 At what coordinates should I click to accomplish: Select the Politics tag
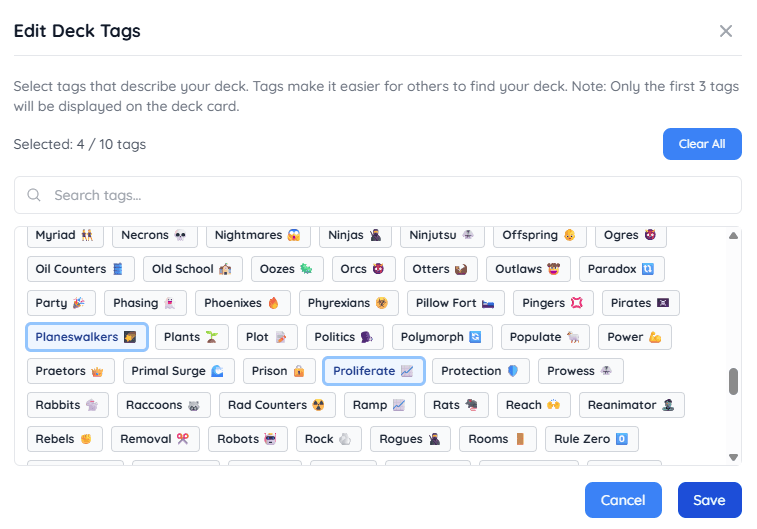pyautogui.click(x=345, y=337)
